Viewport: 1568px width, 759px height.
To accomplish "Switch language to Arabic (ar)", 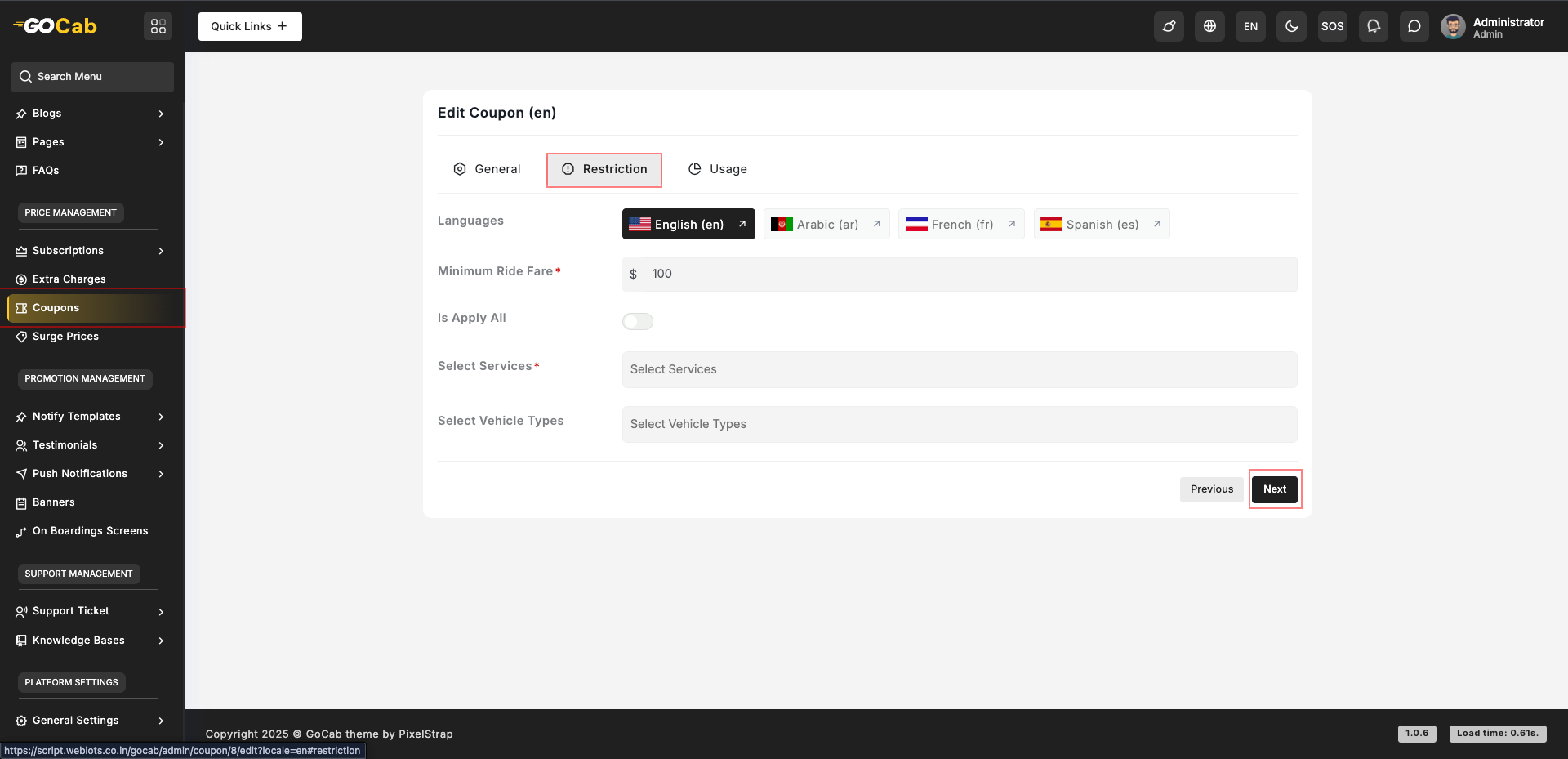I will point(826,224).
